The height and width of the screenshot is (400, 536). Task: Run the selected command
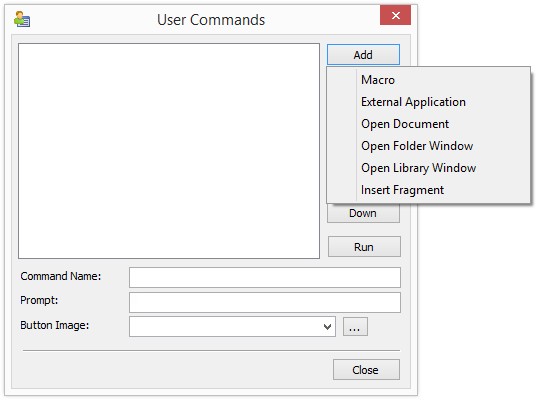364,247
